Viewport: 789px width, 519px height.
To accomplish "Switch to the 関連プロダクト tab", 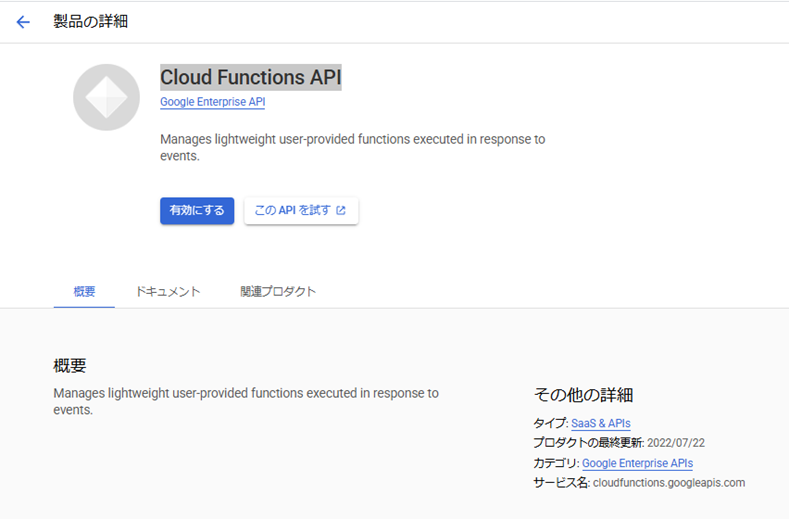I will [x=278, y=291].
